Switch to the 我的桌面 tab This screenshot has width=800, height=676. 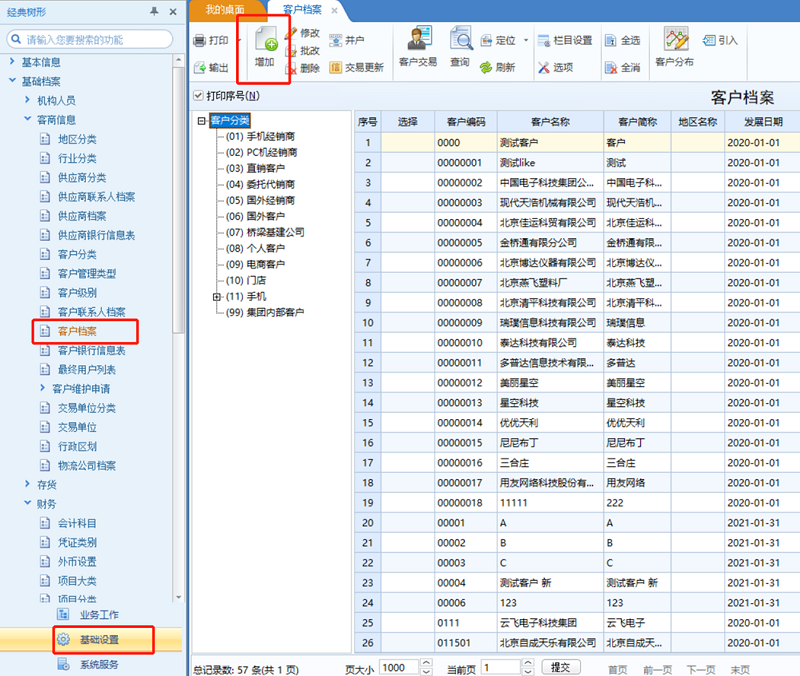pyautogui.click(x=225, y=10)
